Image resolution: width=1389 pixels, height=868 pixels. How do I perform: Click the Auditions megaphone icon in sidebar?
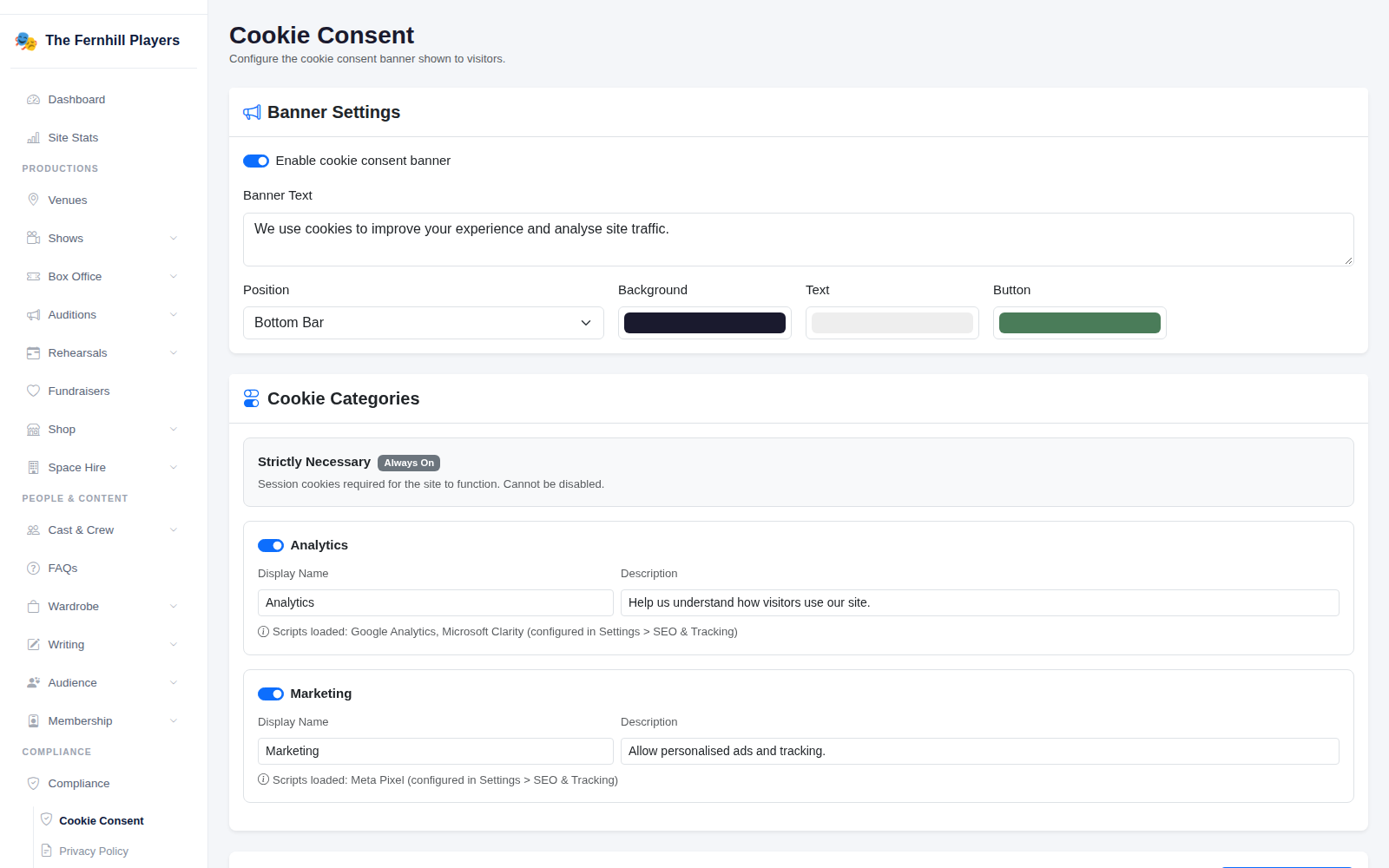(x=33, y=315)
